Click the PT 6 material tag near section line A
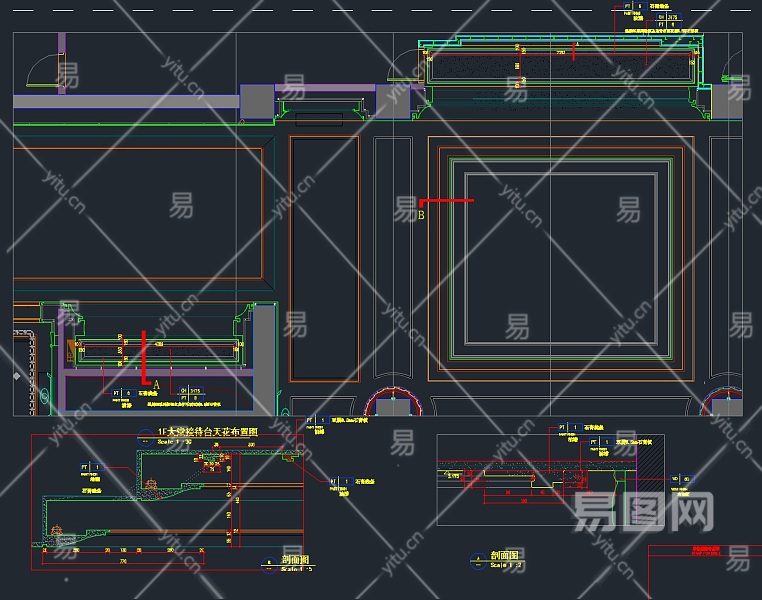The width and height of the screenshot is (762, 600). click(x=123, y=393)
